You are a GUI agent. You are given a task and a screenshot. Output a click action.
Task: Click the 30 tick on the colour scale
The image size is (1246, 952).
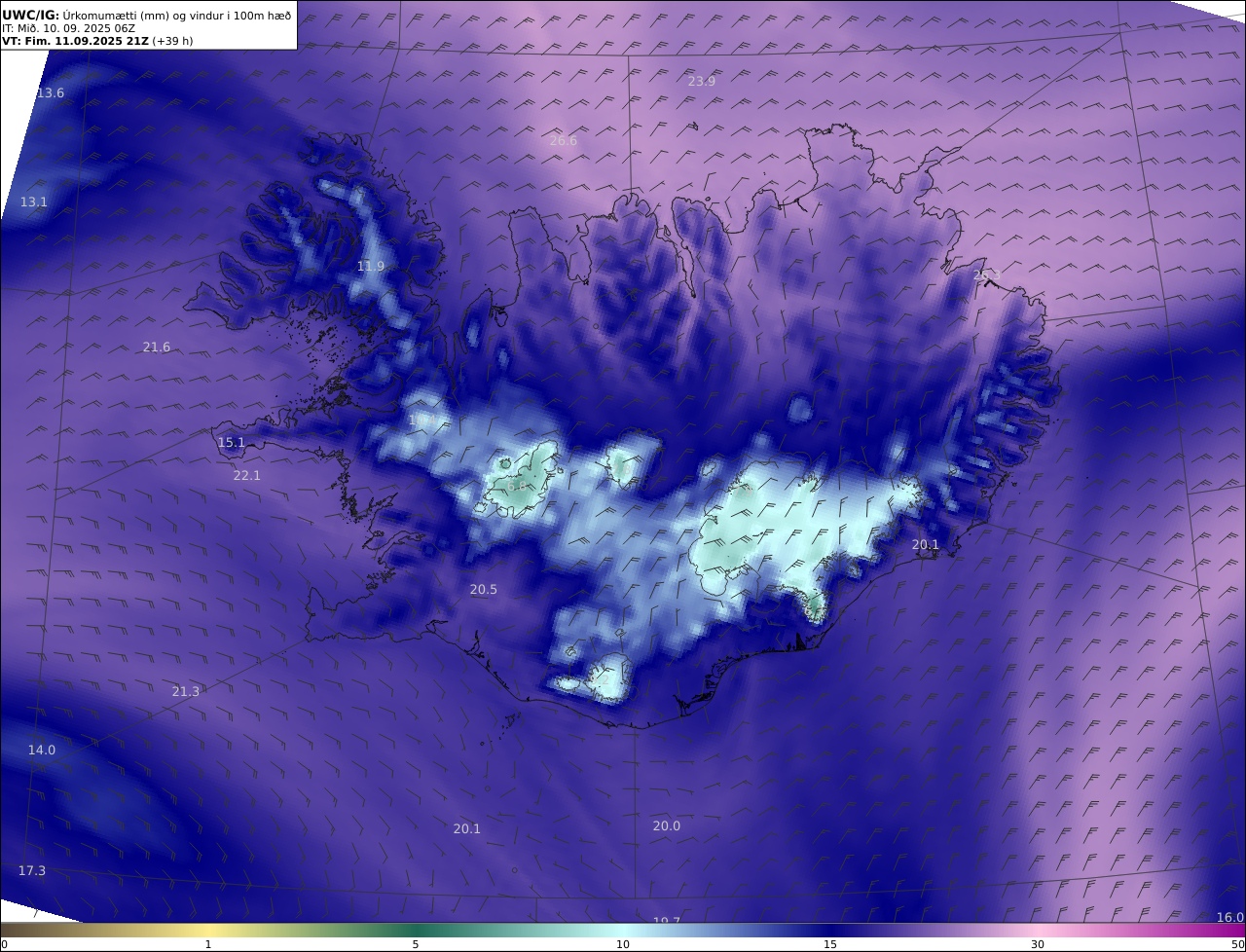(x=1038, y=944)
